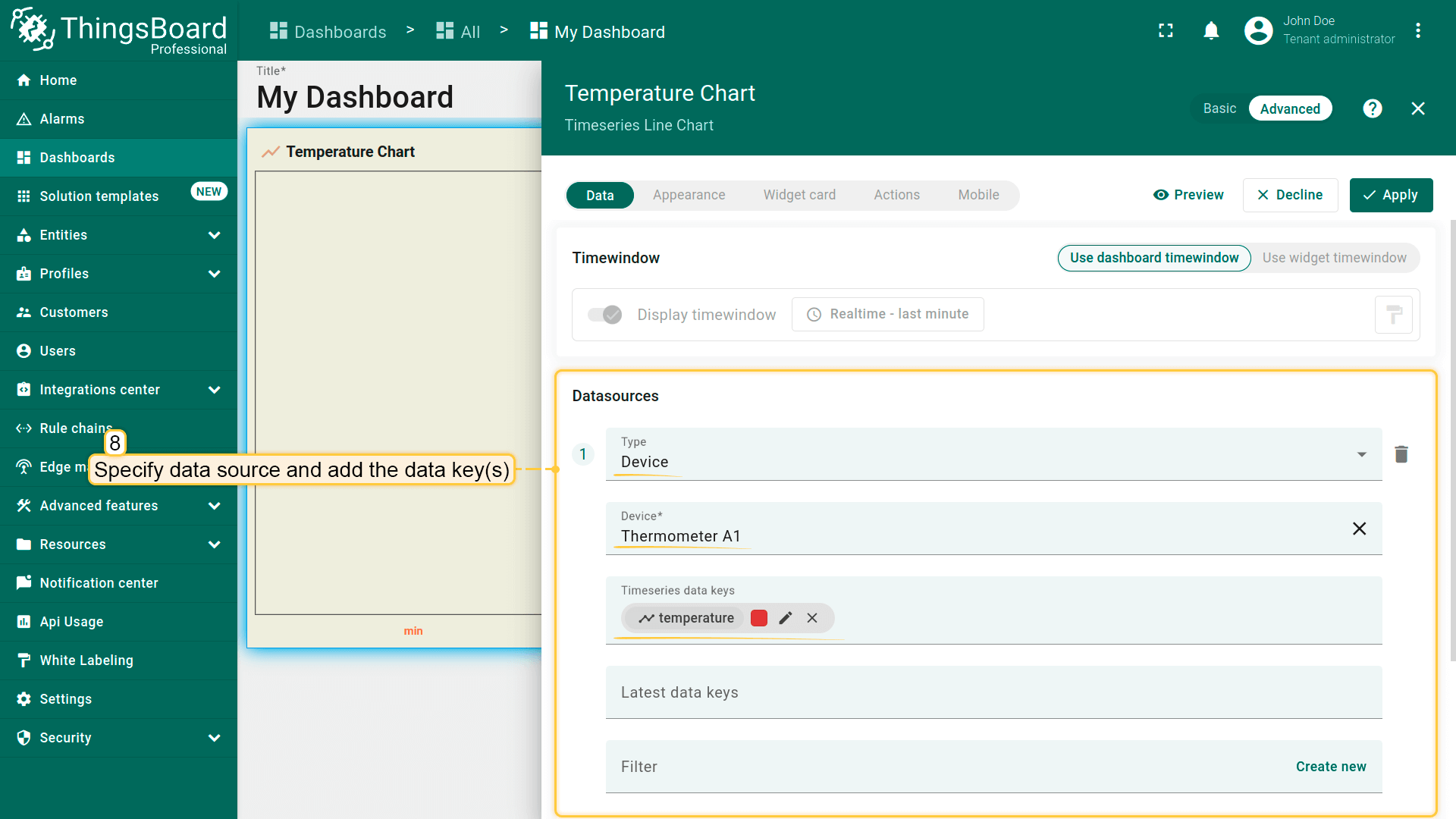Clear the Thermometer A1 device field
This screenshot has height=819, width=1456.
(x=1359, y=529)
